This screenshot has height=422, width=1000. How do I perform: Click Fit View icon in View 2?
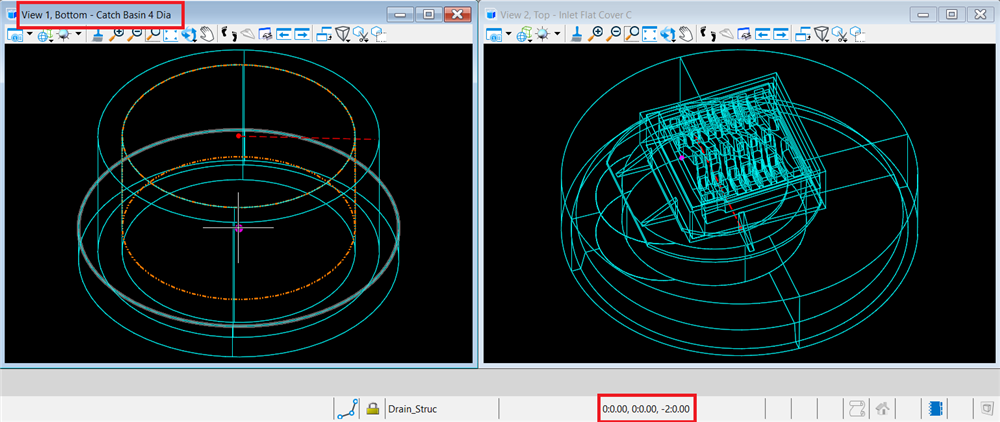651,34
